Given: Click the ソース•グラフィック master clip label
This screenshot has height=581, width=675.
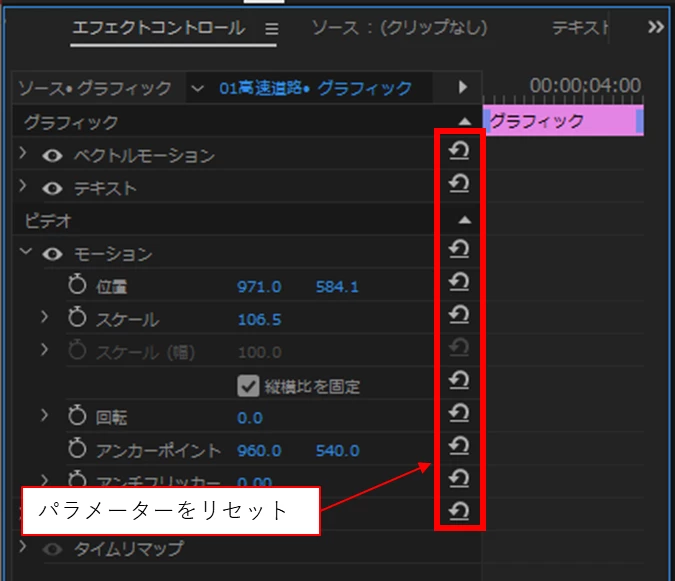Looking at the screenshot, I should pos(95,89).
